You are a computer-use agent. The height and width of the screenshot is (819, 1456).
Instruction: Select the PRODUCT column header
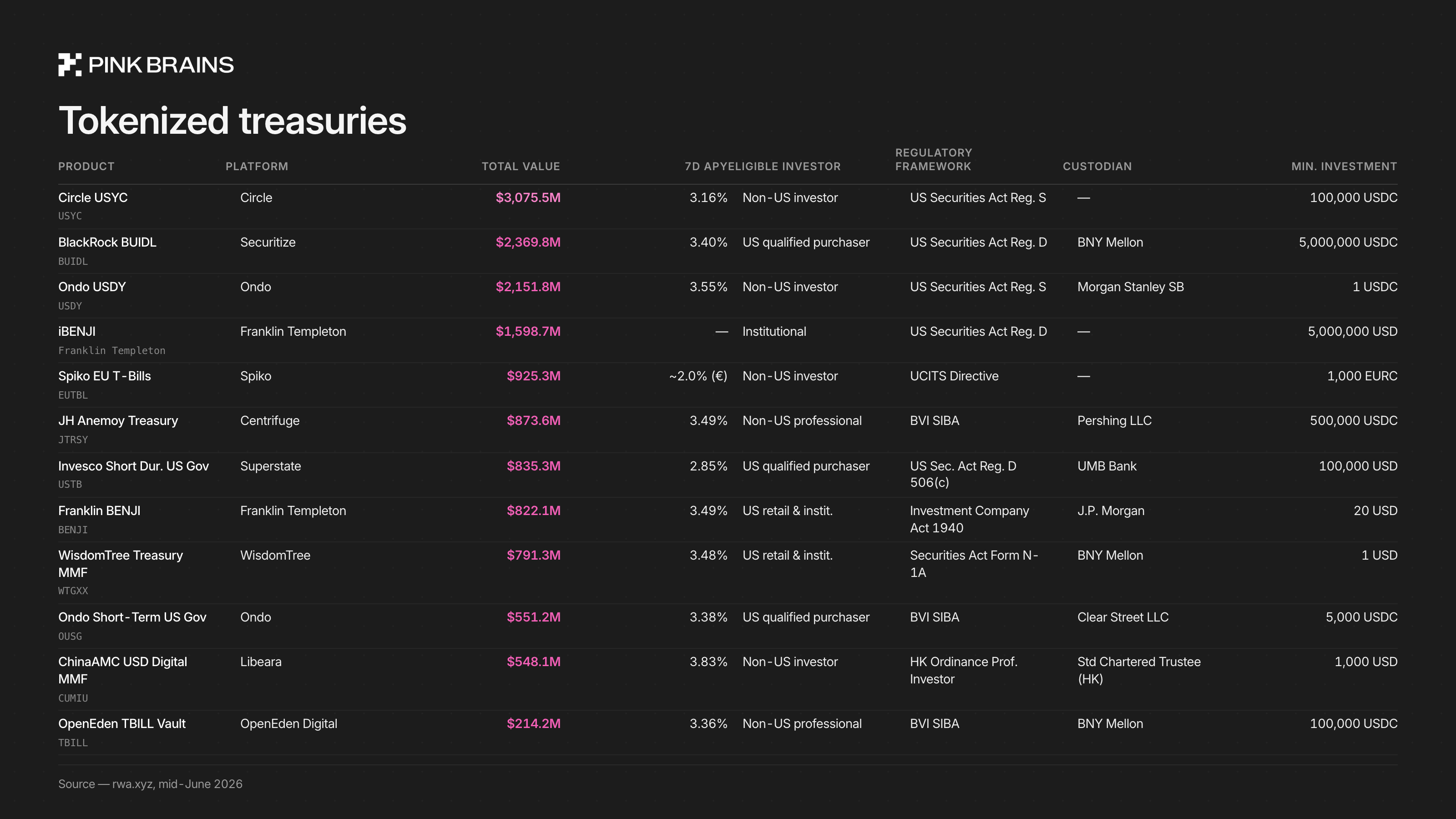86,166
